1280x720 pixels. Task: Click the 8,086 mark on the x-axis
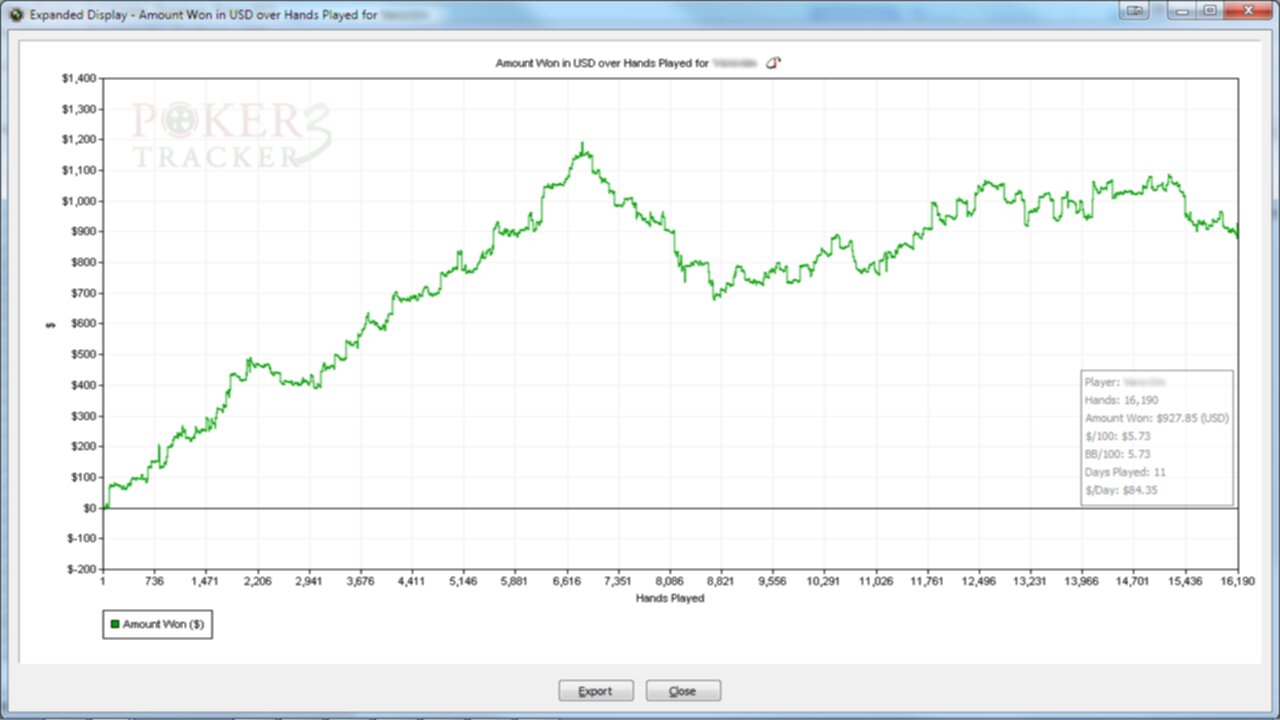click(669, 581)
